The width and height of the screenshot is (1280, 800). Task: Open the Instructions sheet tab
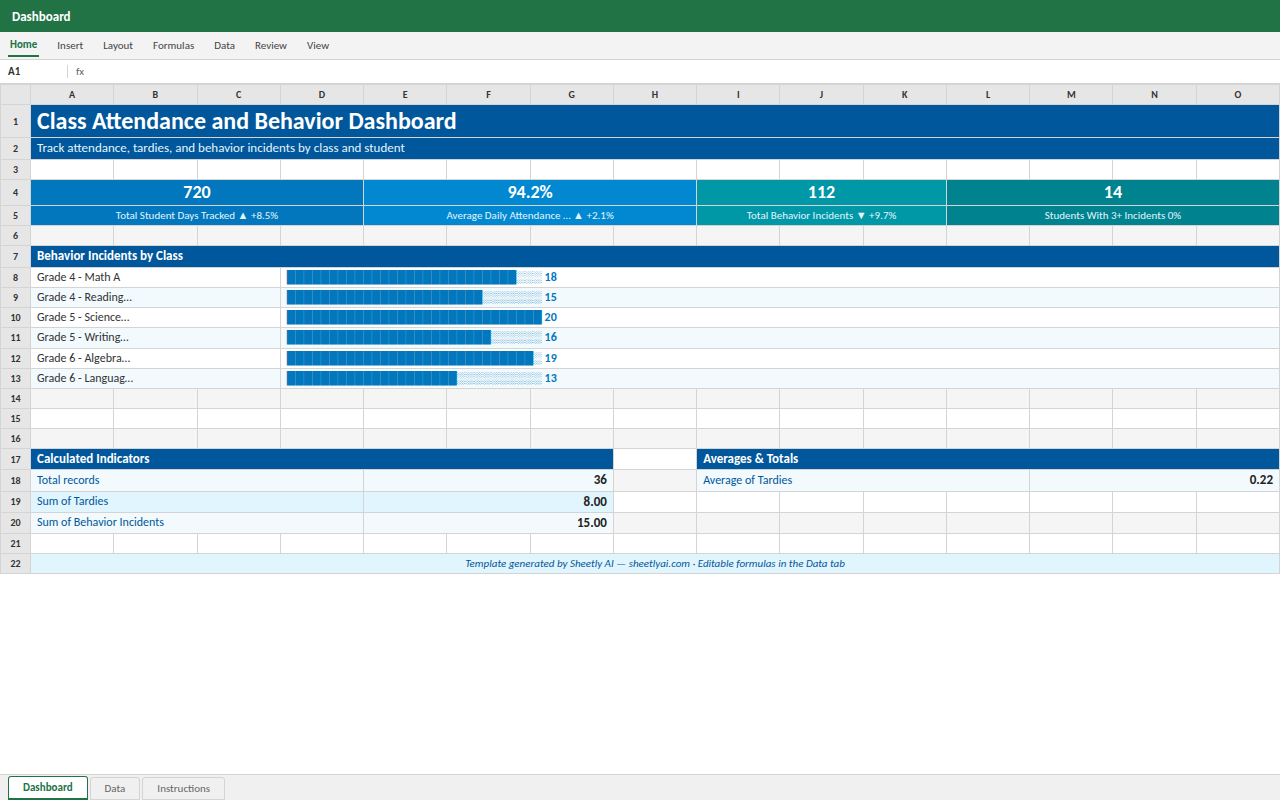(184, 788)
